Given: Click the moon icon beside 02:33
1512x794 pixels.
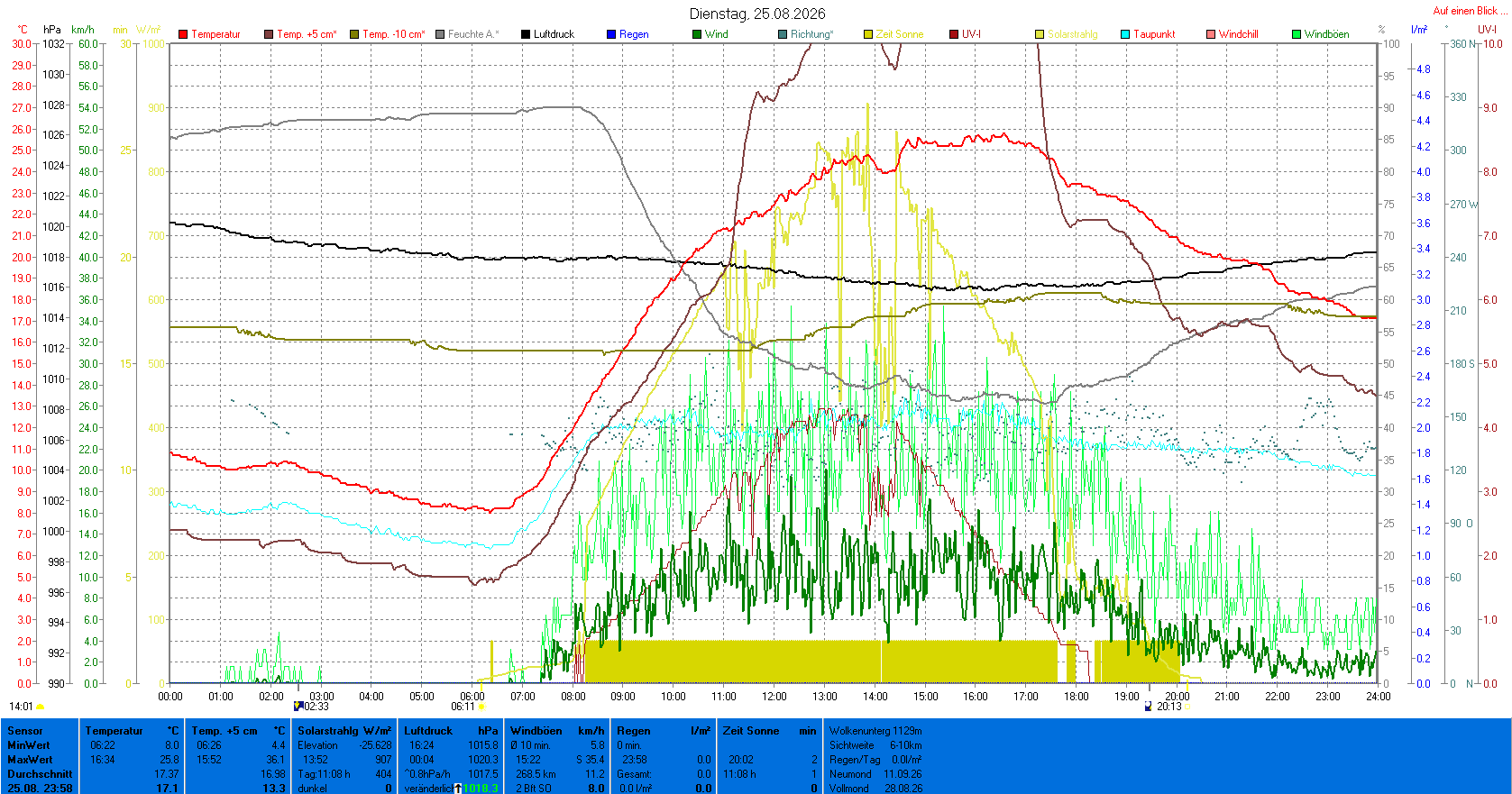Looking at the screenshot, I should point(298,707).
